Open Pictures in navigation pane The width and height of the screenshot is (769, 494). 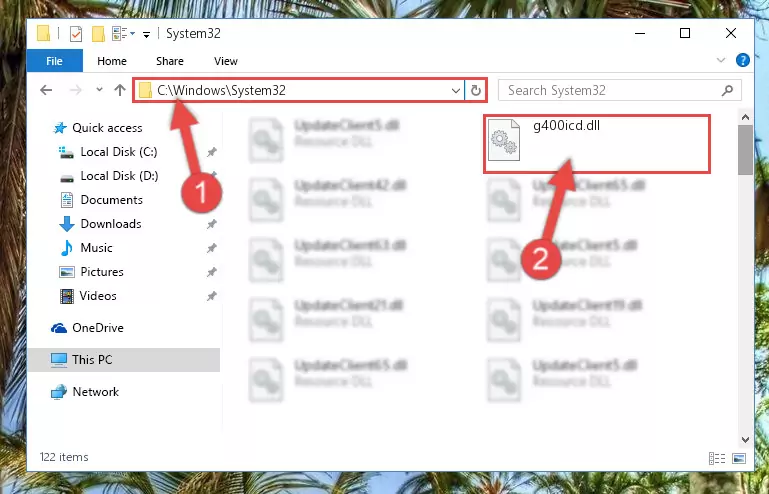pyautogui.click(x=102, y=272)
